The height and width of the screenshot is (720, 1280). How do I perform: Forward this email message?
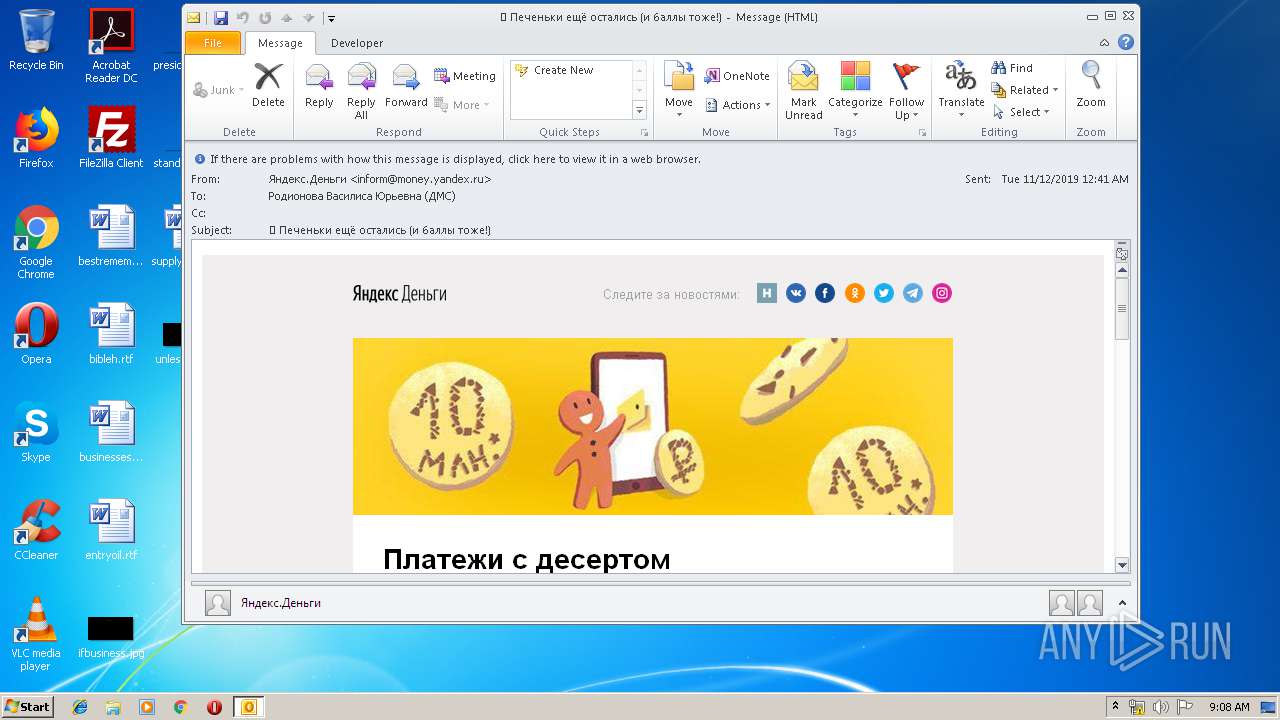(406, 87)
